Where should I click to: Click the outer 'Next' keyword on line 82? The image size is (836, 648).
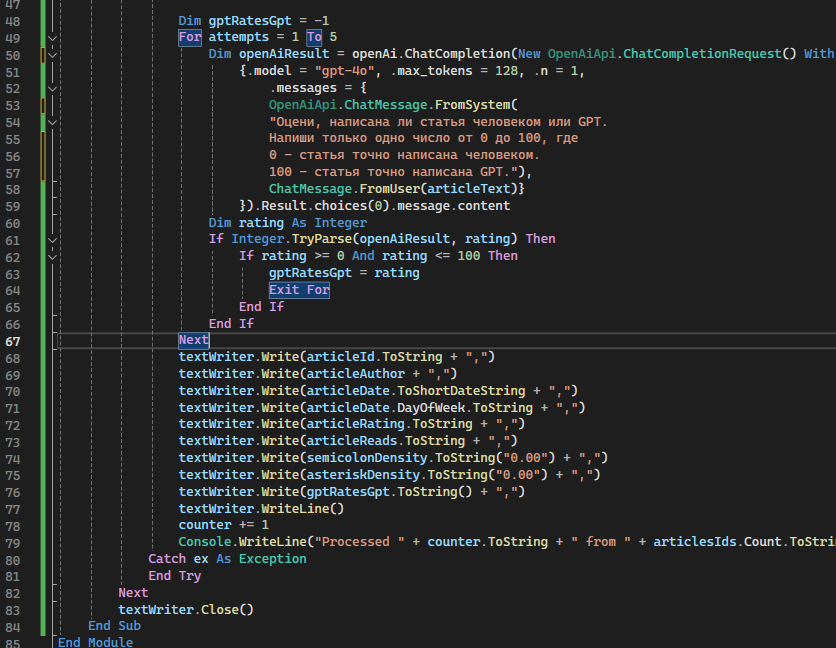pos(133,593)
